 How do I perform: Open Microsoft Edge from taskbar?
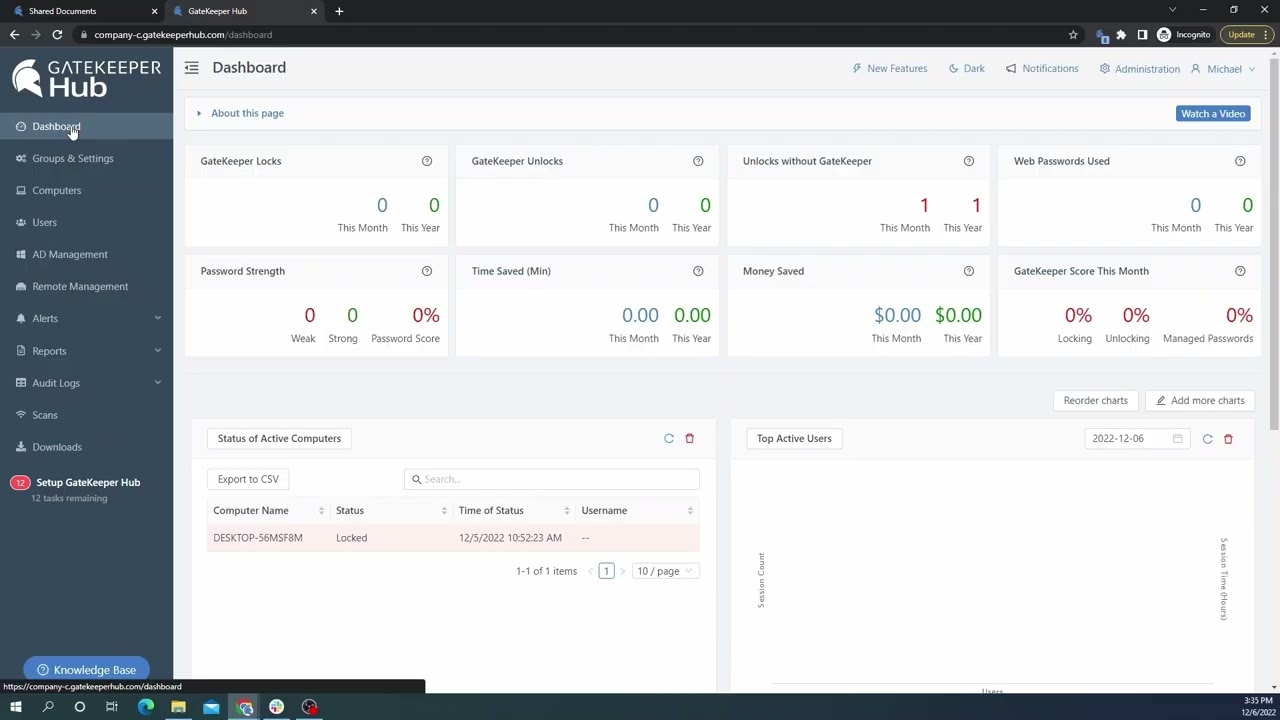tap(146, 707)
